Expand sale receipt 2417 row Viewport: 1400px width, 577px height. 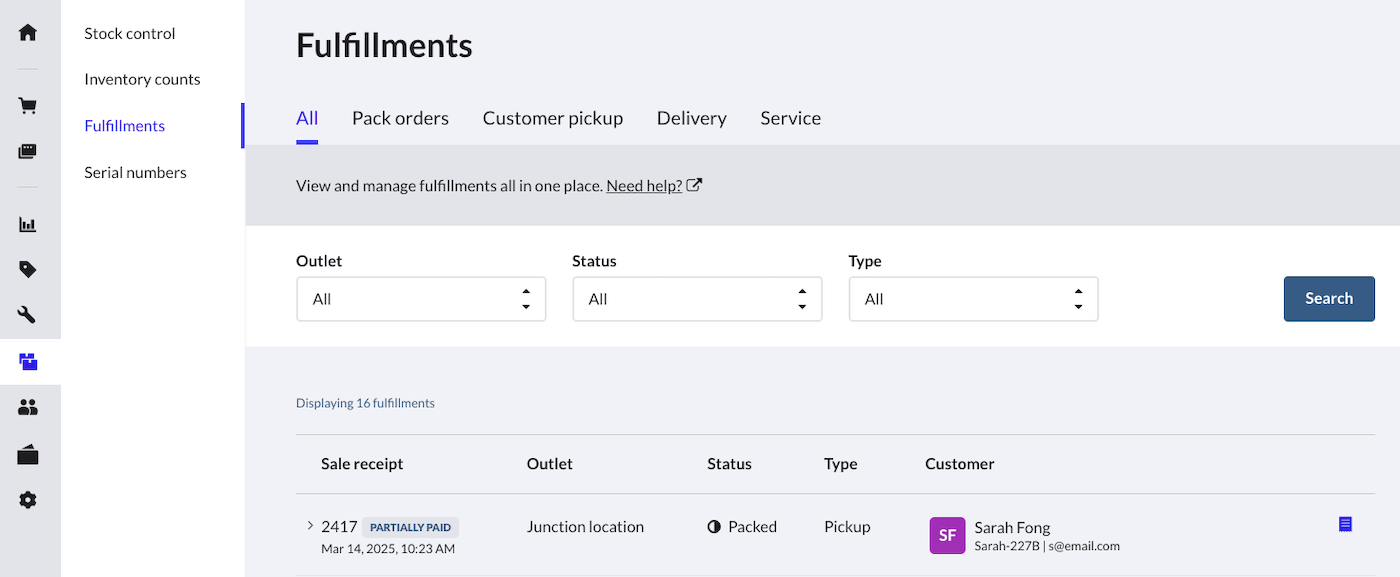tap(310, 526)
